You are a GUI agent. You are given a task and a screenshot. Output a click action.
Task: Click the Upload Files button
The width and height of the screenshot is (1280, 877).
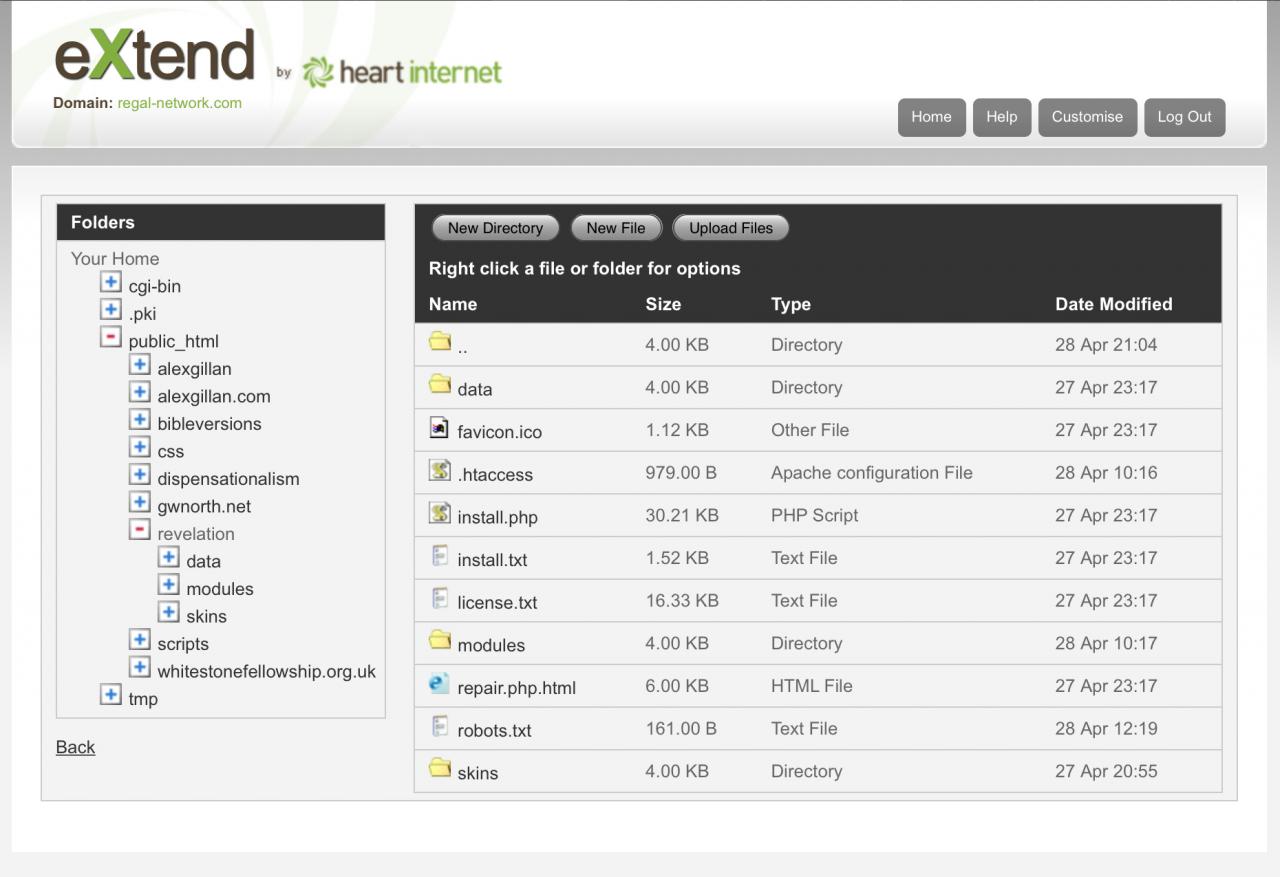[x=731, y=228]
